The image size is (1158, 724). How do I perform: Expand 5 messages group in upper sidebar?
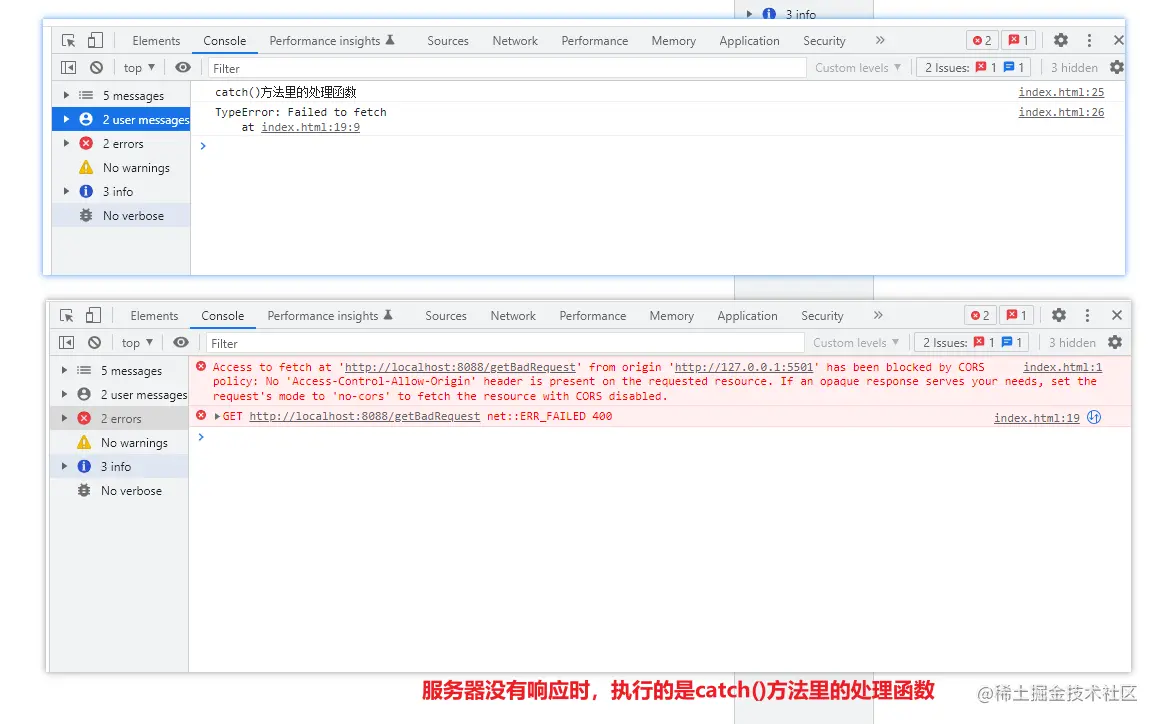pyautogui.click(x=66, y=95)
